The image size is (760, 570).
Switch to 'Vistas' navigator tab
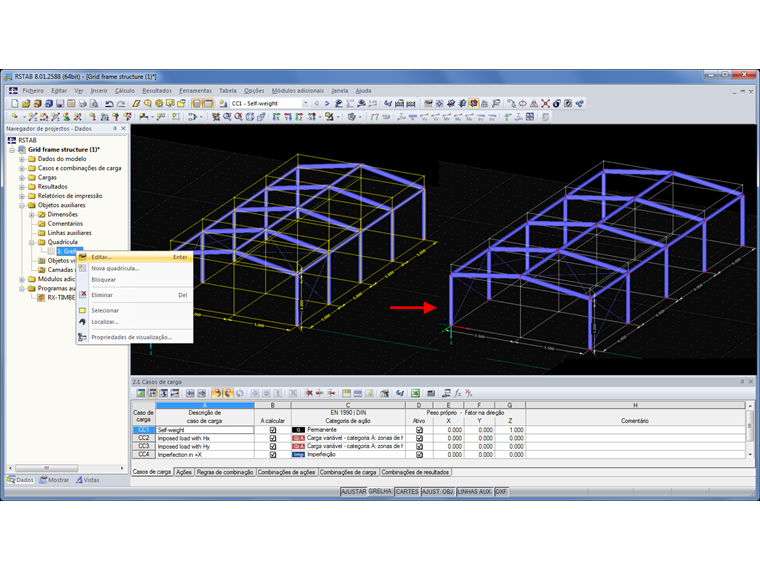point(88,480)
